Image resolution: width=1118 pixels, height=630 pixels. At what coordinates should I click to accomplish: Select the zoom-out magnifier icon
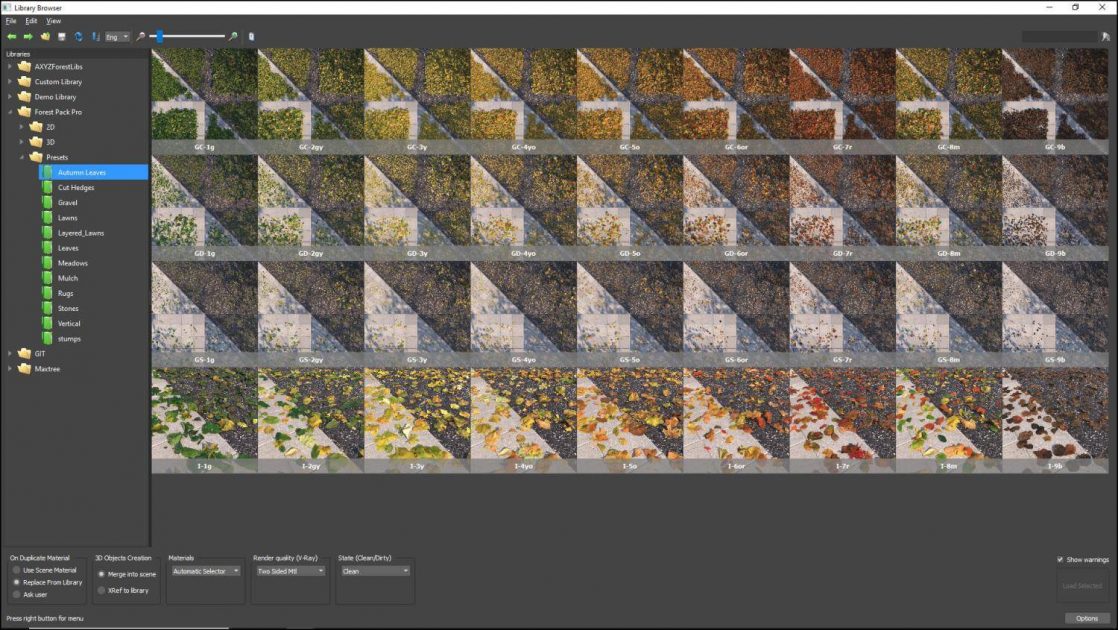click(x=140, y=36)
